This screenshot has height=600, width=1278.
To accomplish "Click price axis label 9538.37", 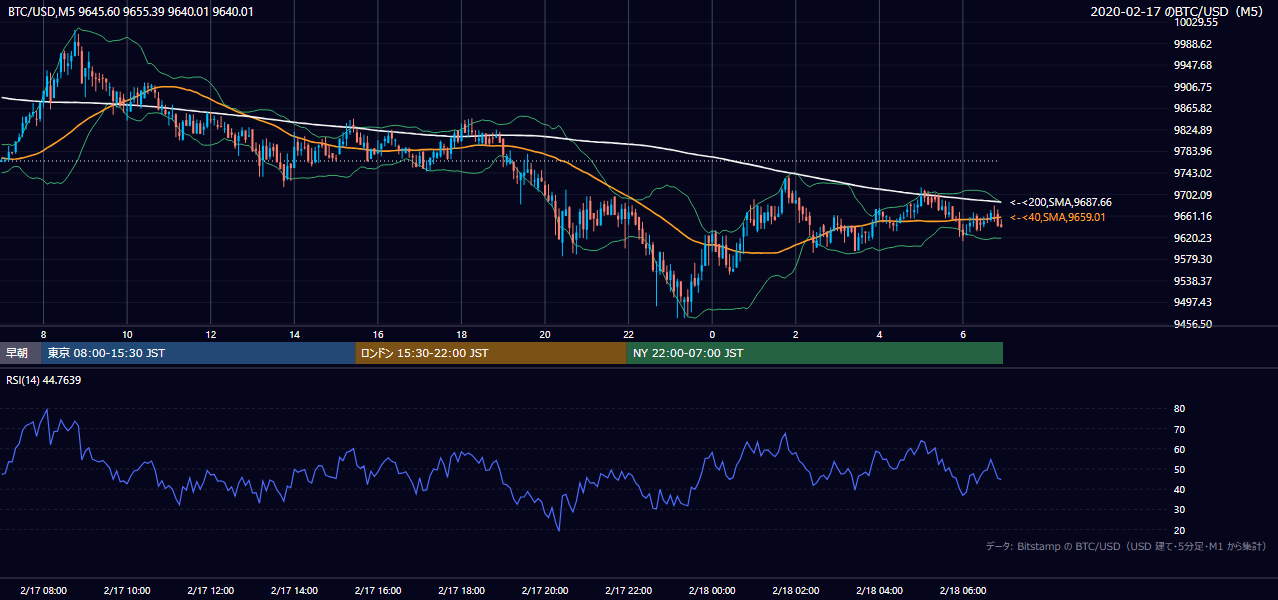I will coord(1192,281).
